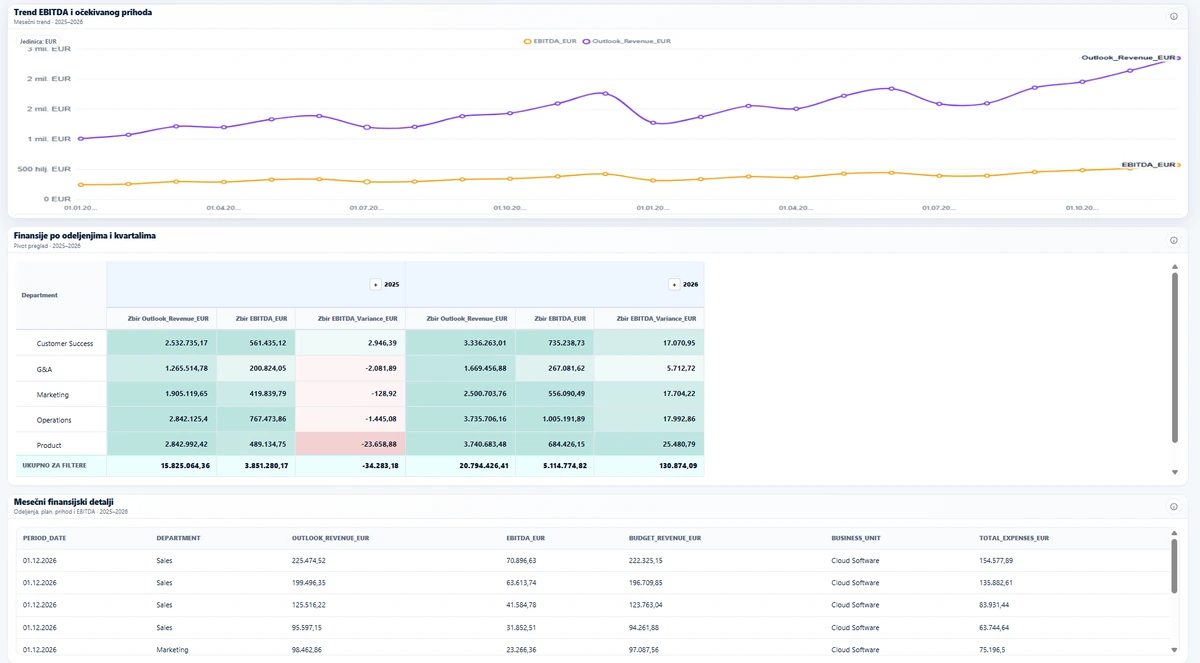Viewport: 1200px width, 663px height.
Task: Toggle Outlook_Revenue_EUR series in chart legend
Action: tap(626, 41)
